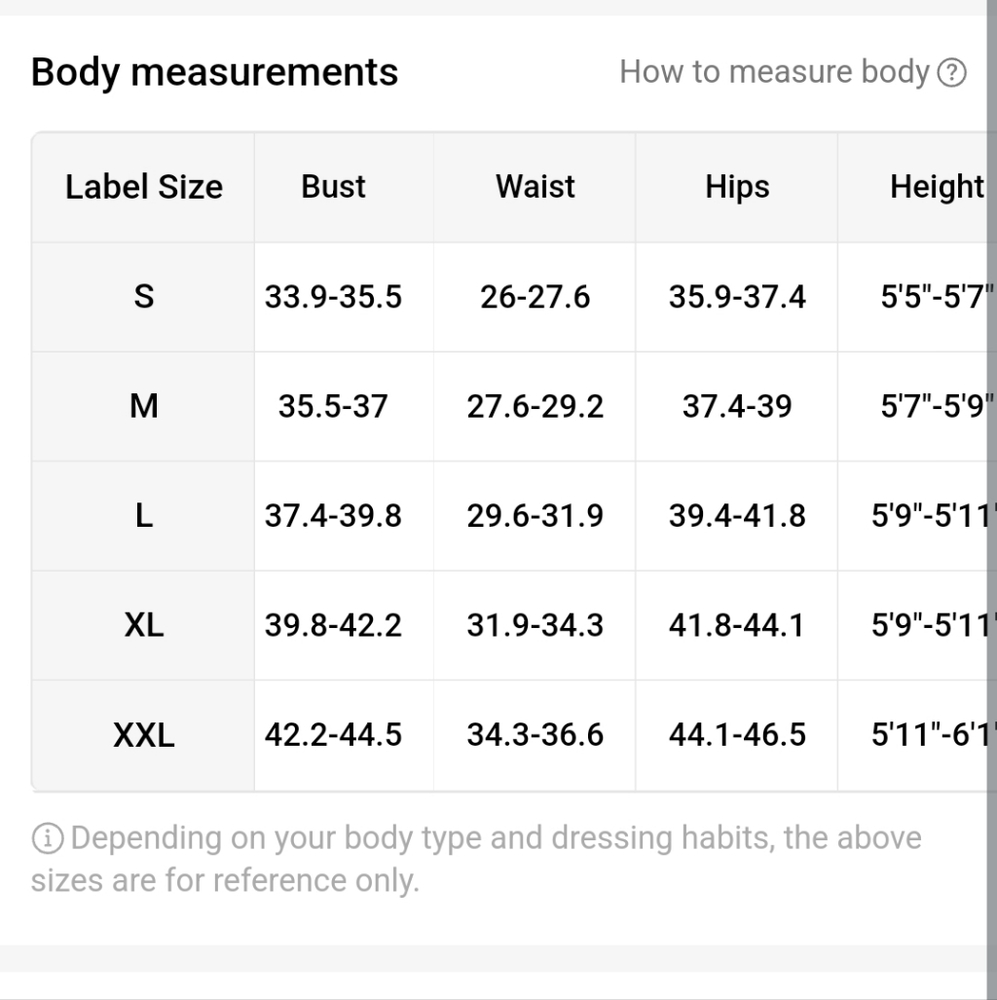Click the Waist column header
Image resolution: width=997 pixels, height=1000 pixels.
[x=535, y=187]
